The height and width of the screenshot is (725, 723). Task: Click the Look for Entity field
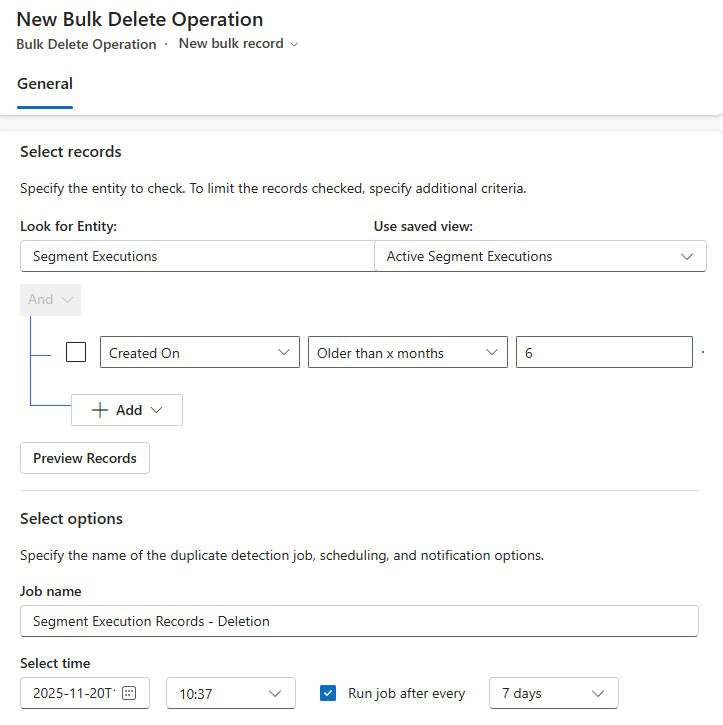click(196, 256)
